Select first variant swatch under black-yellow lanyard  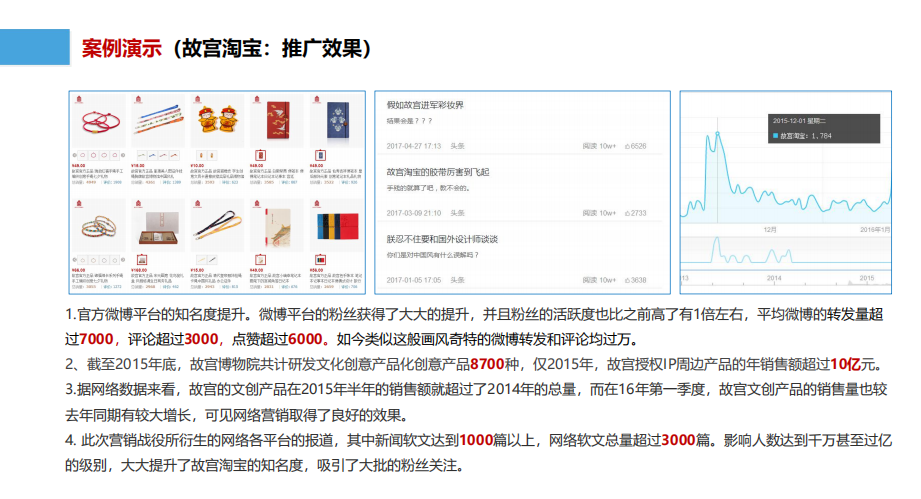click(201, 259)
